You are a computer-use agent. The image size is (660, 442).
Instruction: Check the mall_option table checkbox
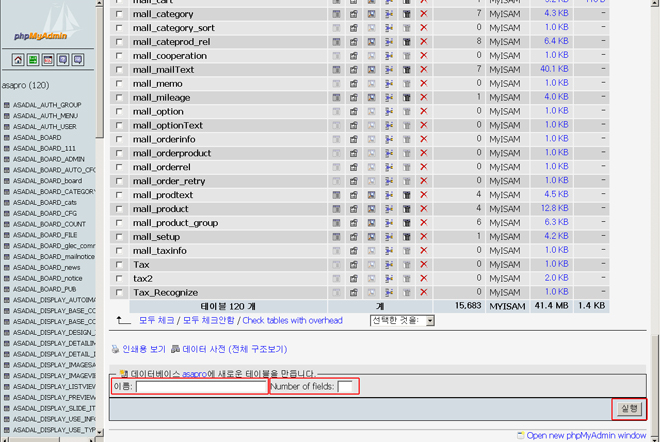(121, 112)
